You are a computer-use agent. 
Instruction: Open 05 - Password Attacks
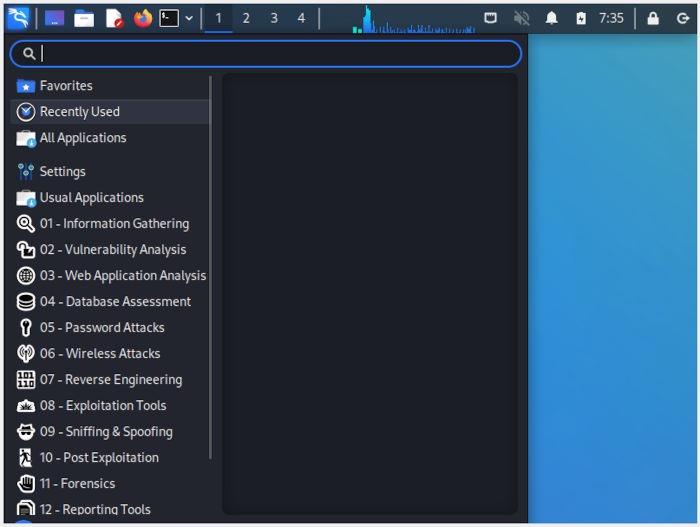point(110,327)
